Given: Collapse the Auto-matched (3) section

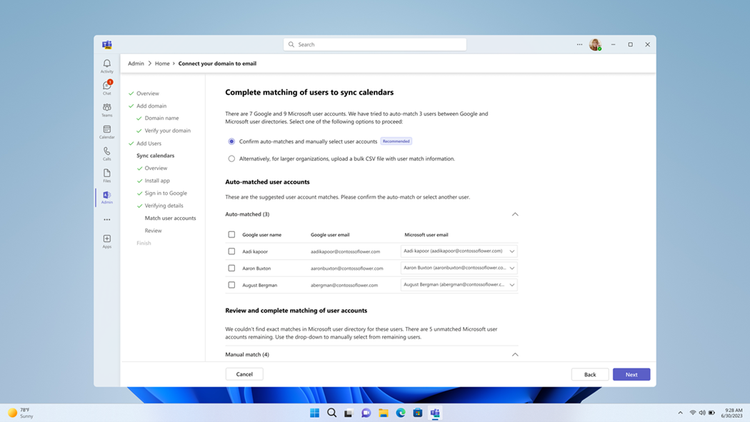Looking at the screenshot, I should pyautogui.click(x=515, y=214).
